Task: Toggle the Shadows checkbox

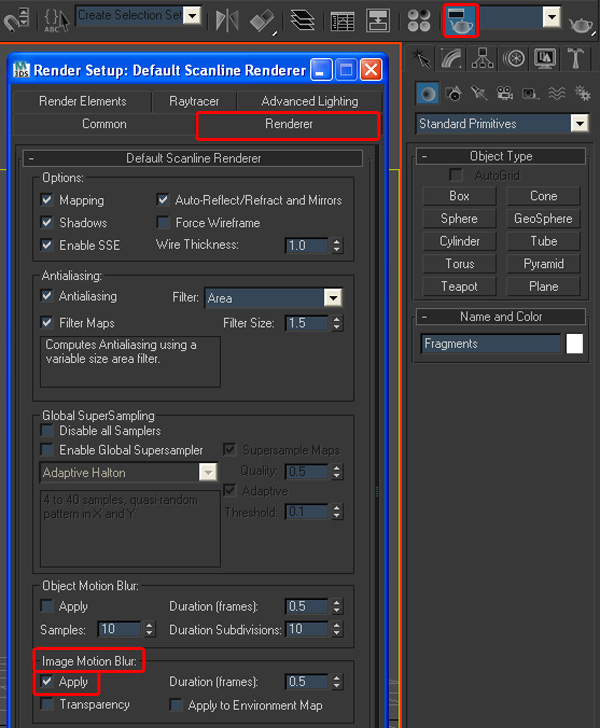Action: (47, 222)
